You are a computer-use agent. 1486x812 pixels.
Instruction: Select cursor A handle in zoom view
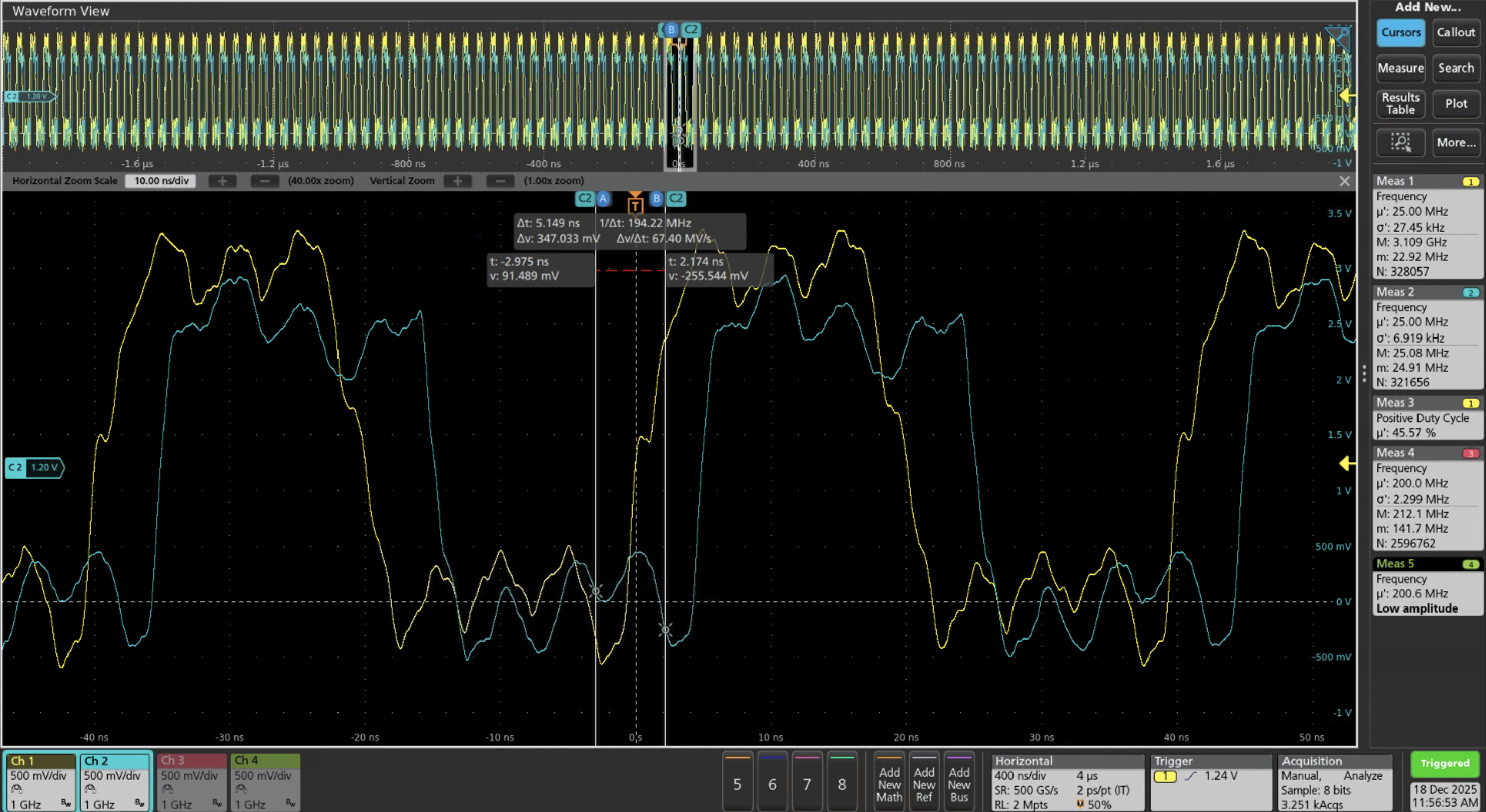click(x=603, y=199)
